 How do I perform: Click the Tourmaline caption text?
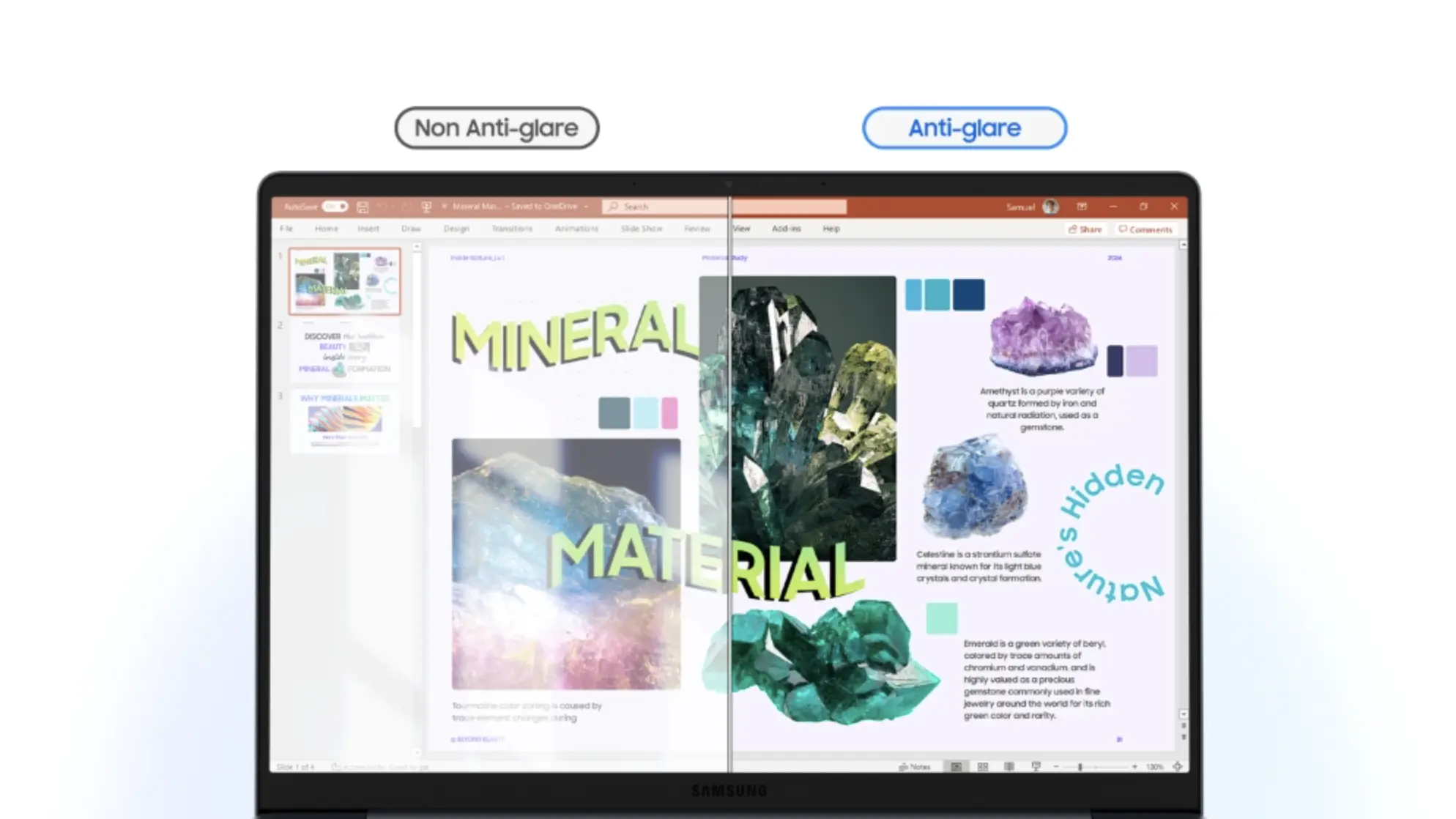coord(527,711)
